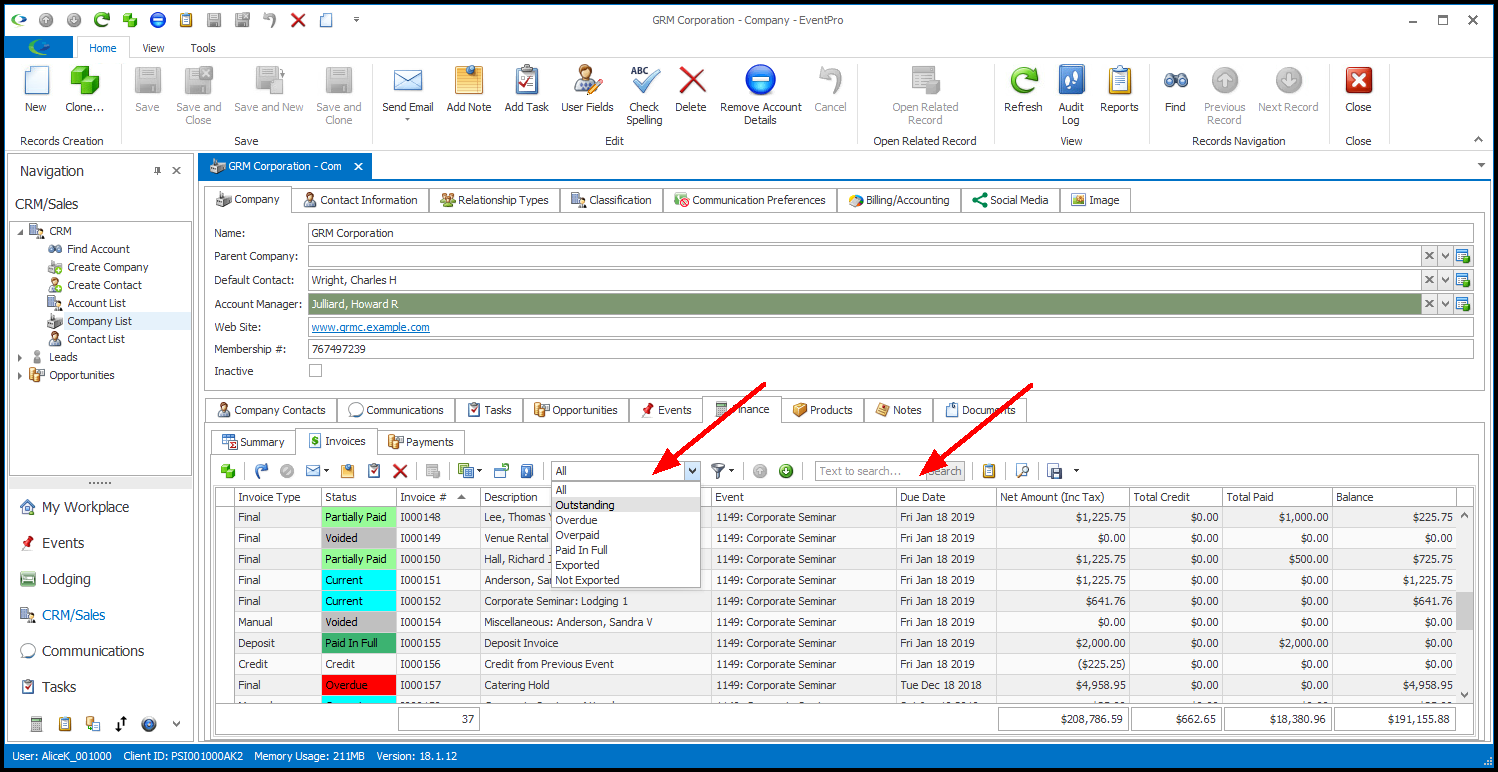Close the GRM Corporation document tab

coord(360,166)
